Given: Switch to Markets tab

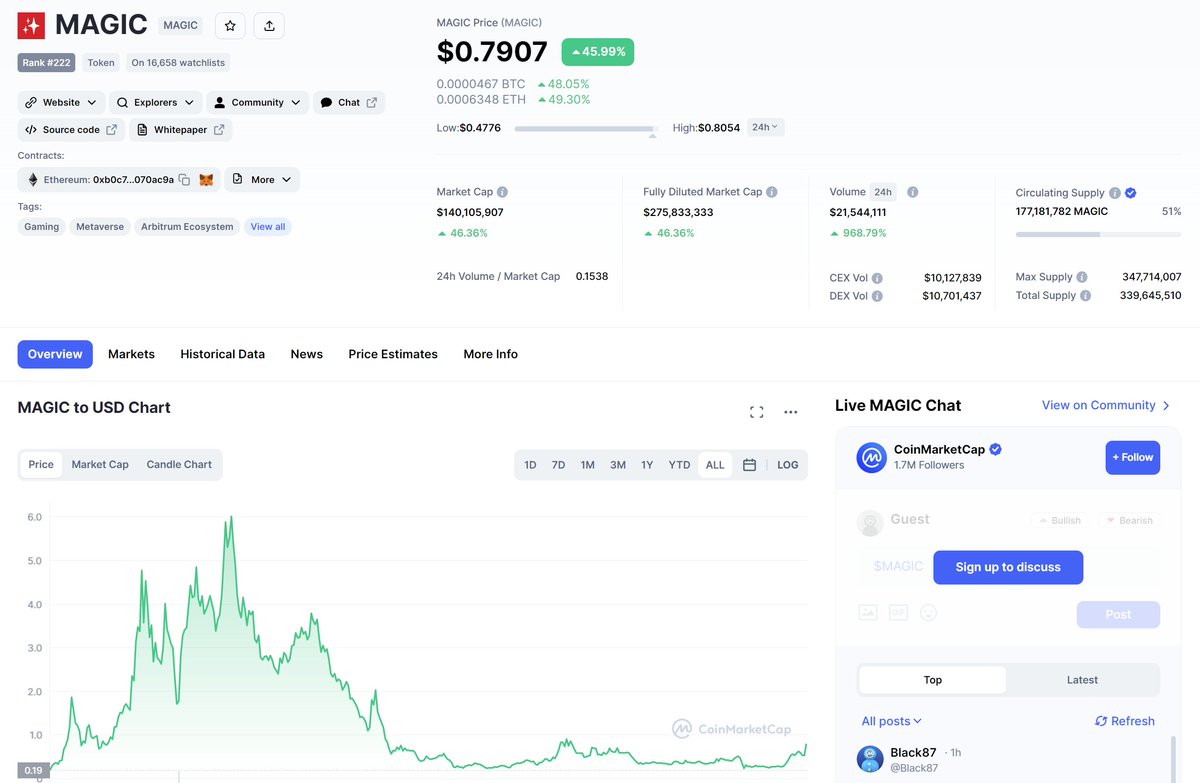Looking at the screenshot, I should coord(131,354).
